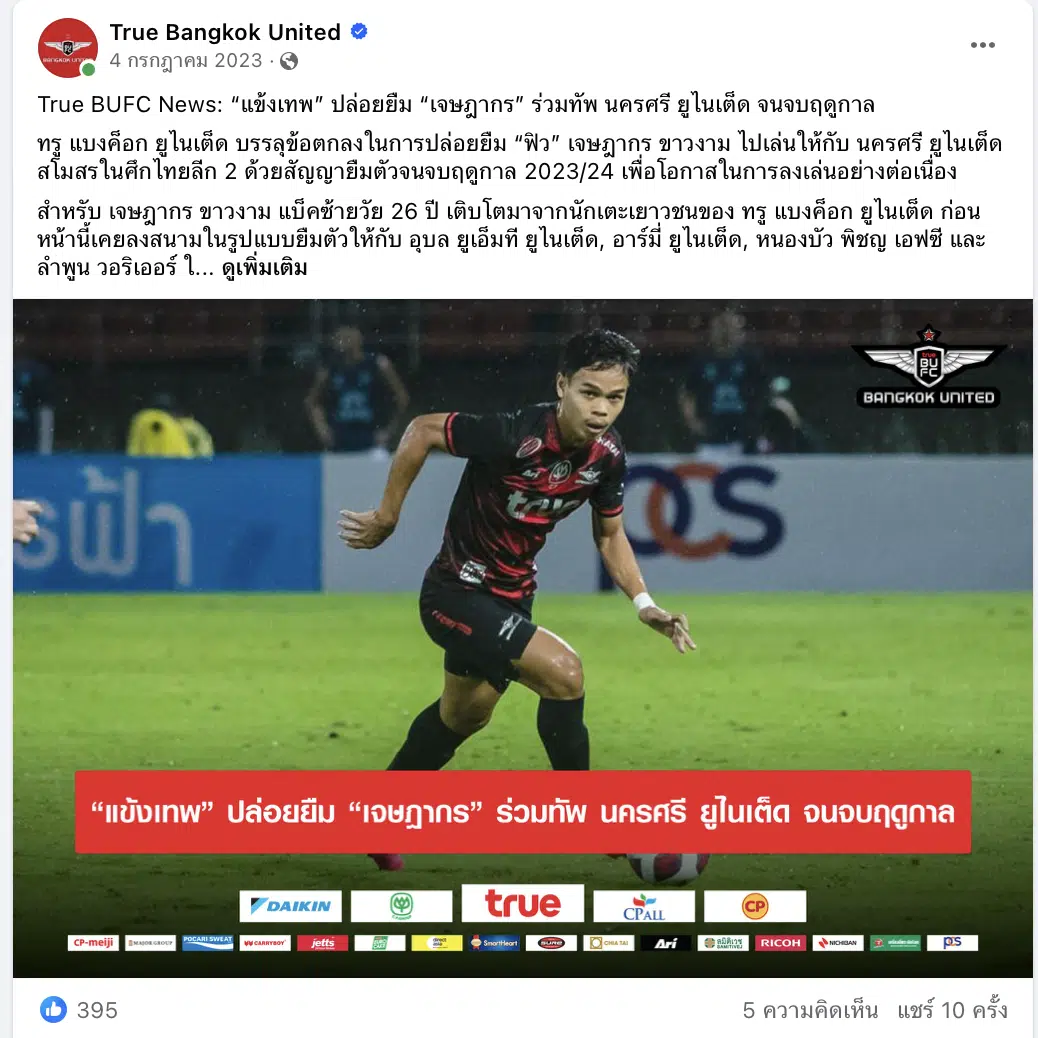Open the 5 ความคิดเห็น comments link

click(810, 1010)
